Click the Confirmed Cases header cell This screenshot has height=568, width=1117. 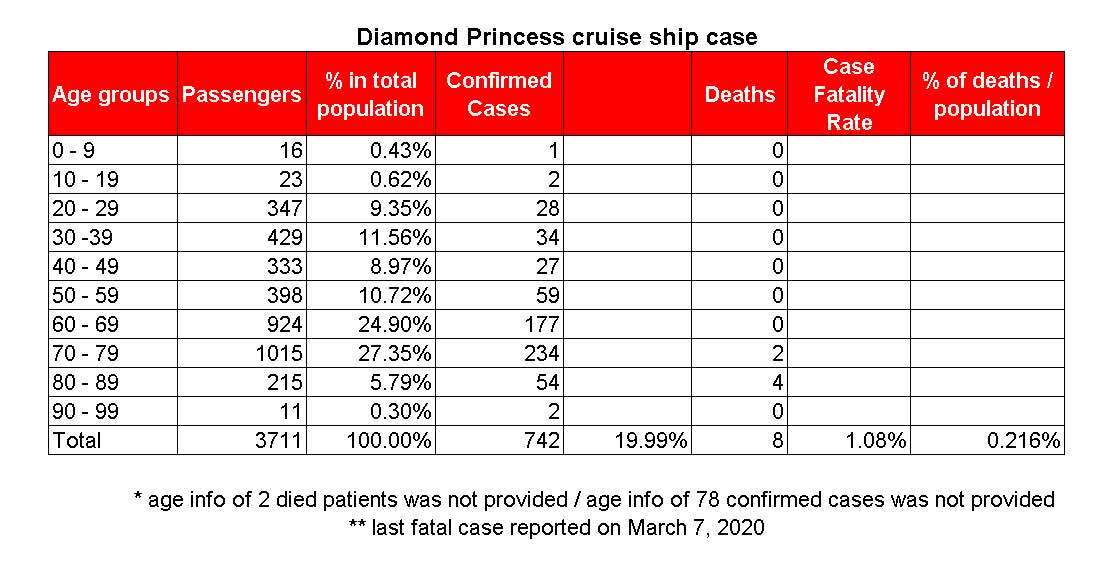point(498,95)
